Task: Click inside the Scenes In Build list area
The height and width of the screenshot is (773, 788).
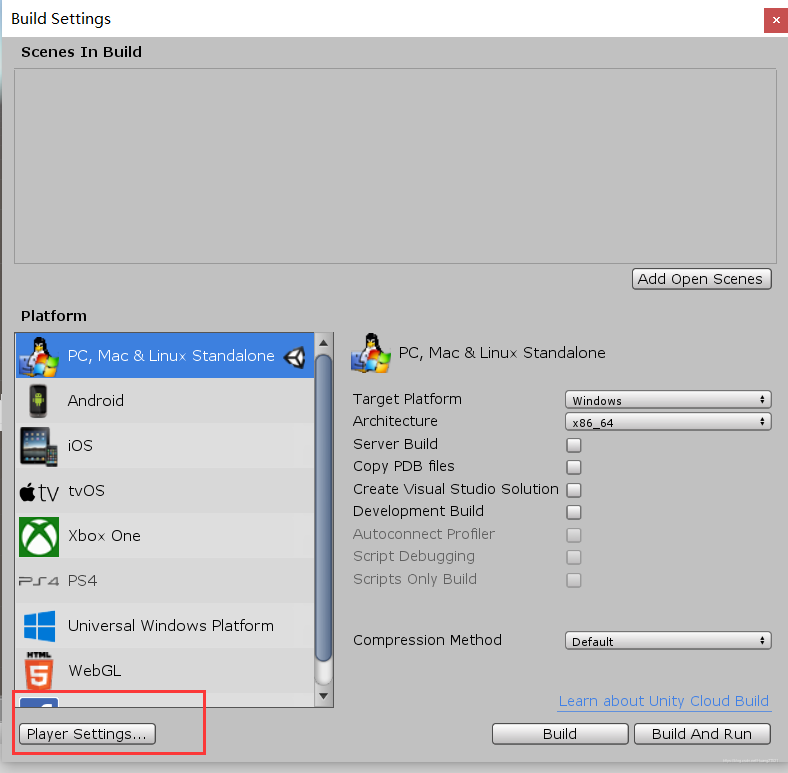Action: pyautogui.click(x=395, y=166)
